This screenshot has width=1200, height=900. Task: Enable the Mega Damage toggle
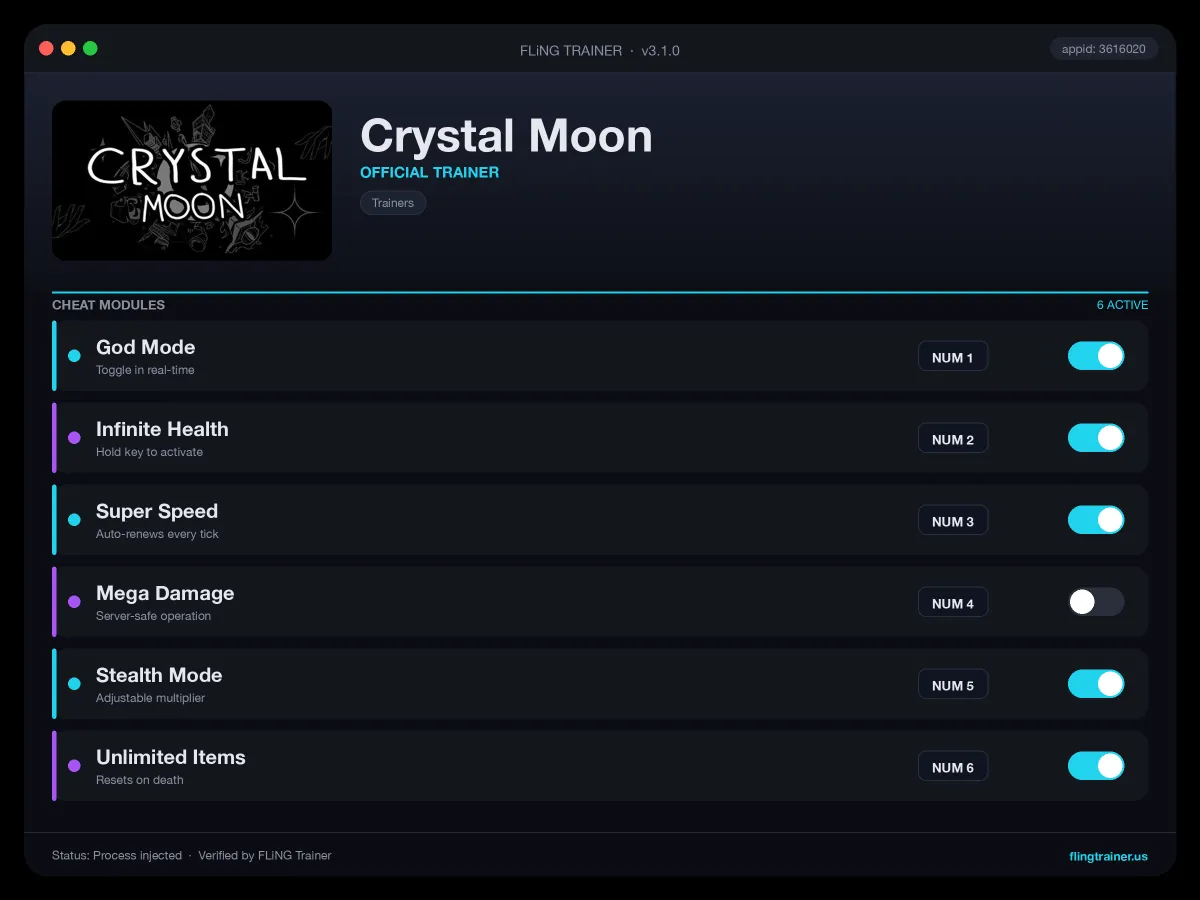tap(1096, 602)
